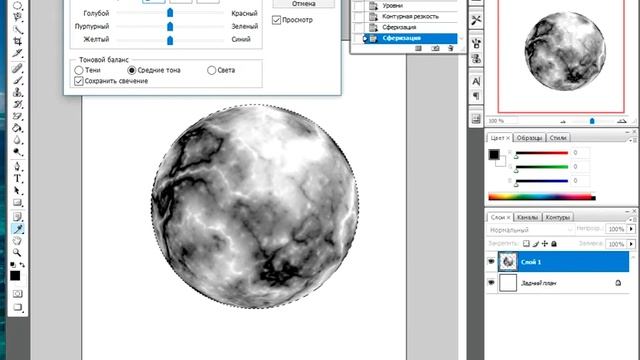Click the Отмена button
The height and width of the screenshot is (360, 640).
click(x=304, y=4)
